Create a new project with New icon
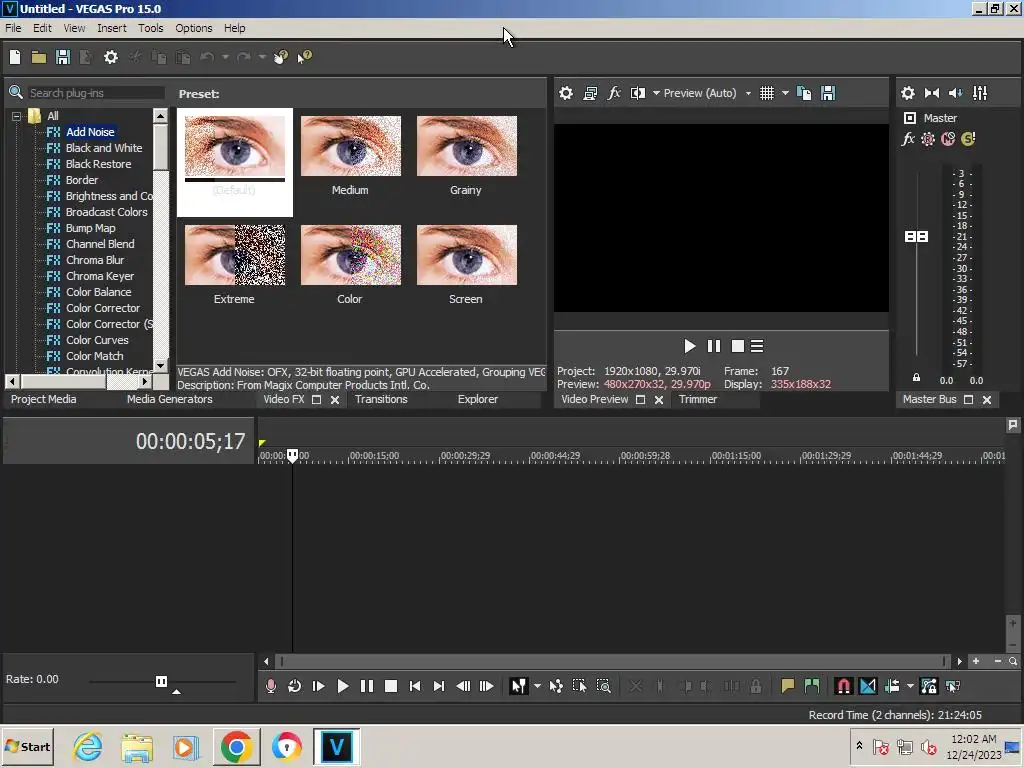Screen dimensions: 1024x768 pyautogui.click(x=15, y=57)
